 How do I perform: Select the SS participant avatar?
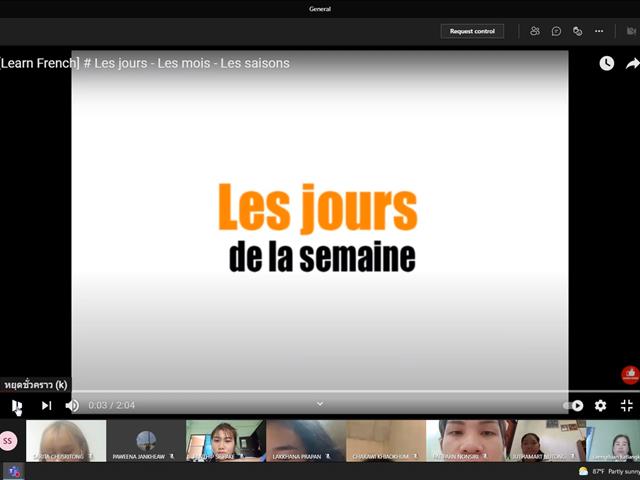tap(8, 441)
